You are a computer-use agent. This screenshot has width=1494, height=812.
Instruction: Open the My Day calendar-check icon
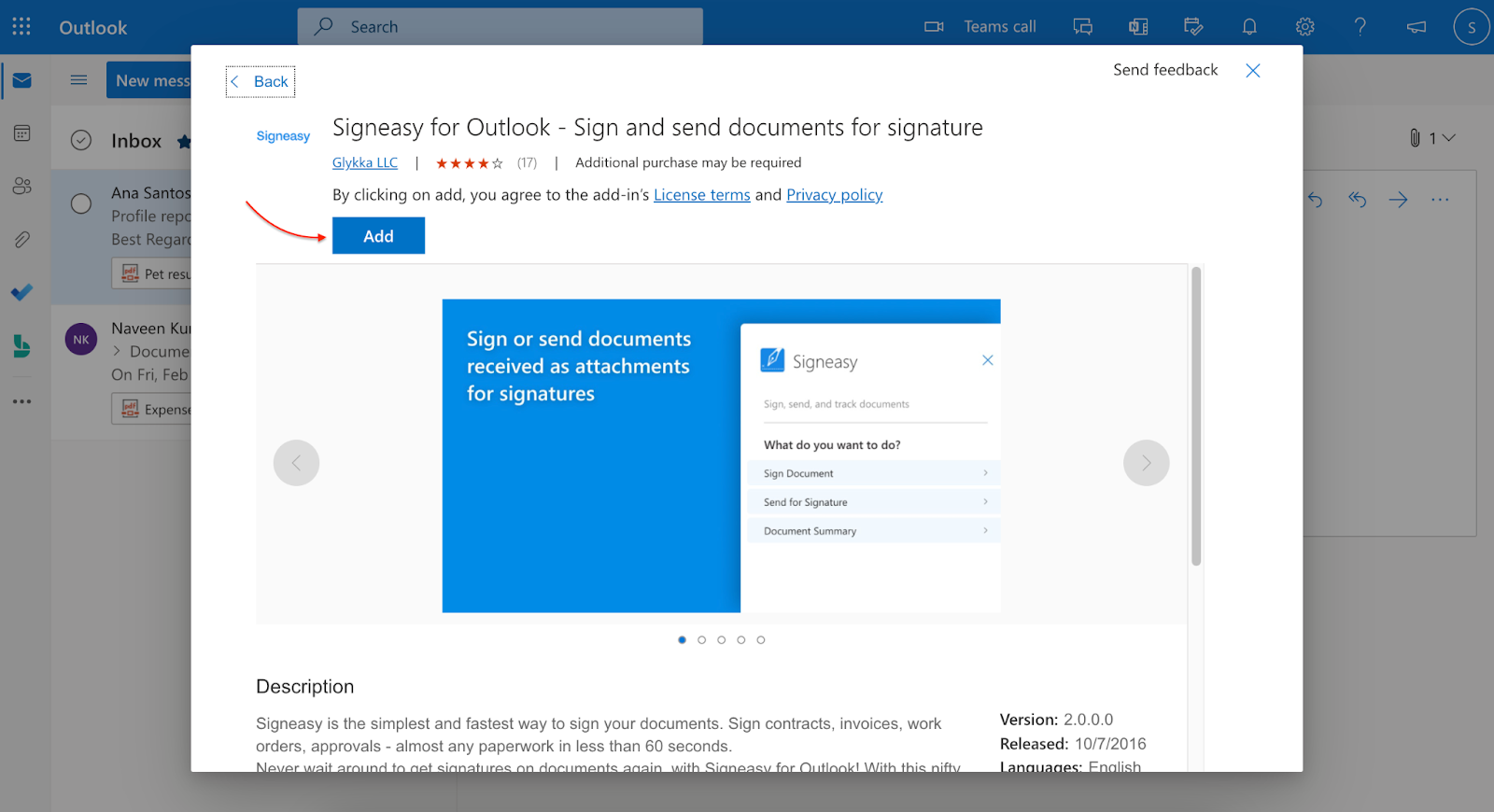point(1193,27)
